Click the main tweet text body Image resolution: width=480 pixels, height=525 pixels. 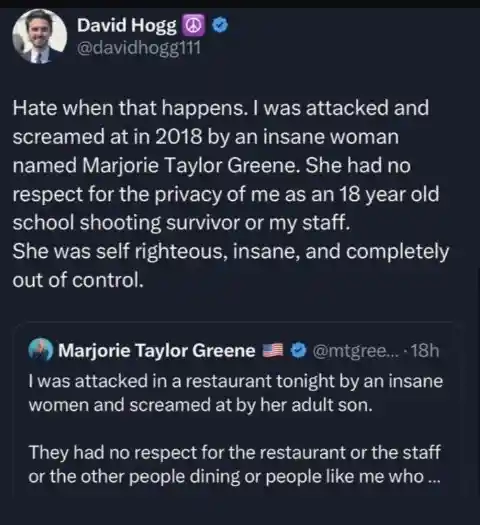point(231,194)
